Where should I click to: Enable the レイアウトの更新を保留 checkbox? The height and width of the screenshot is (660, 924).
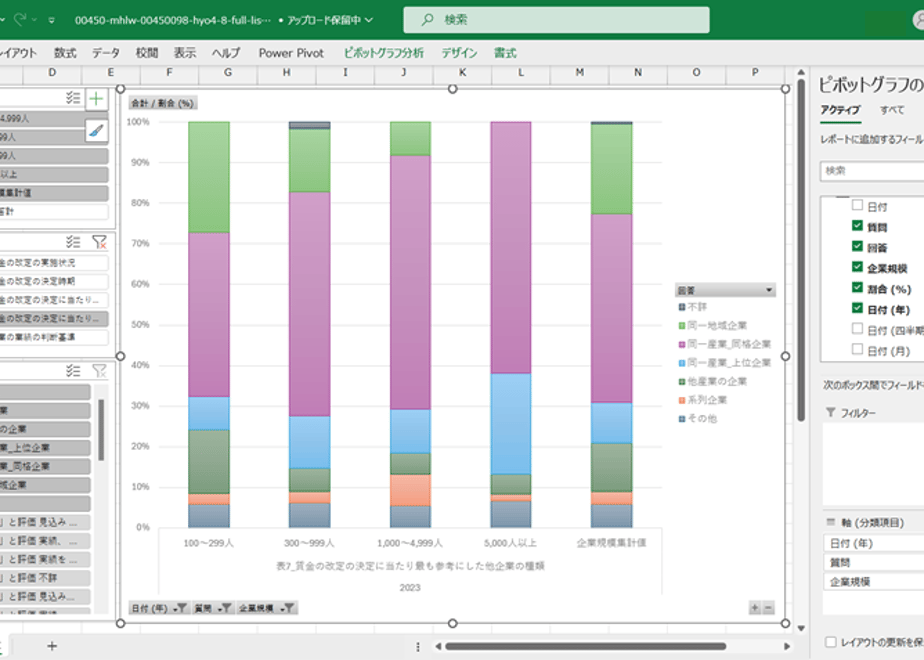(x=831, y=642)
